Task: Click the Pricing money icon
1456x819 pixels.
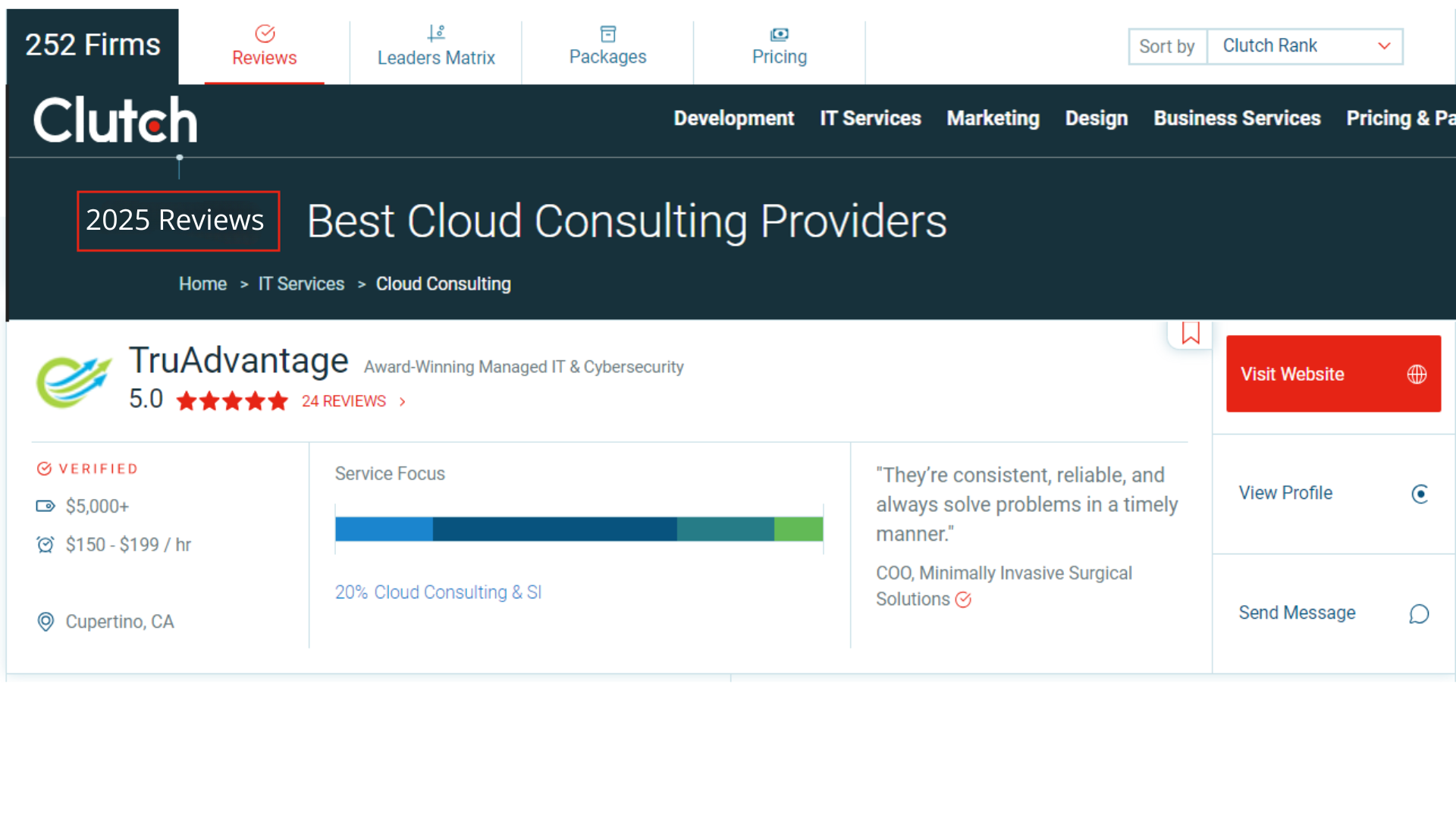Action: click(780, 34)
